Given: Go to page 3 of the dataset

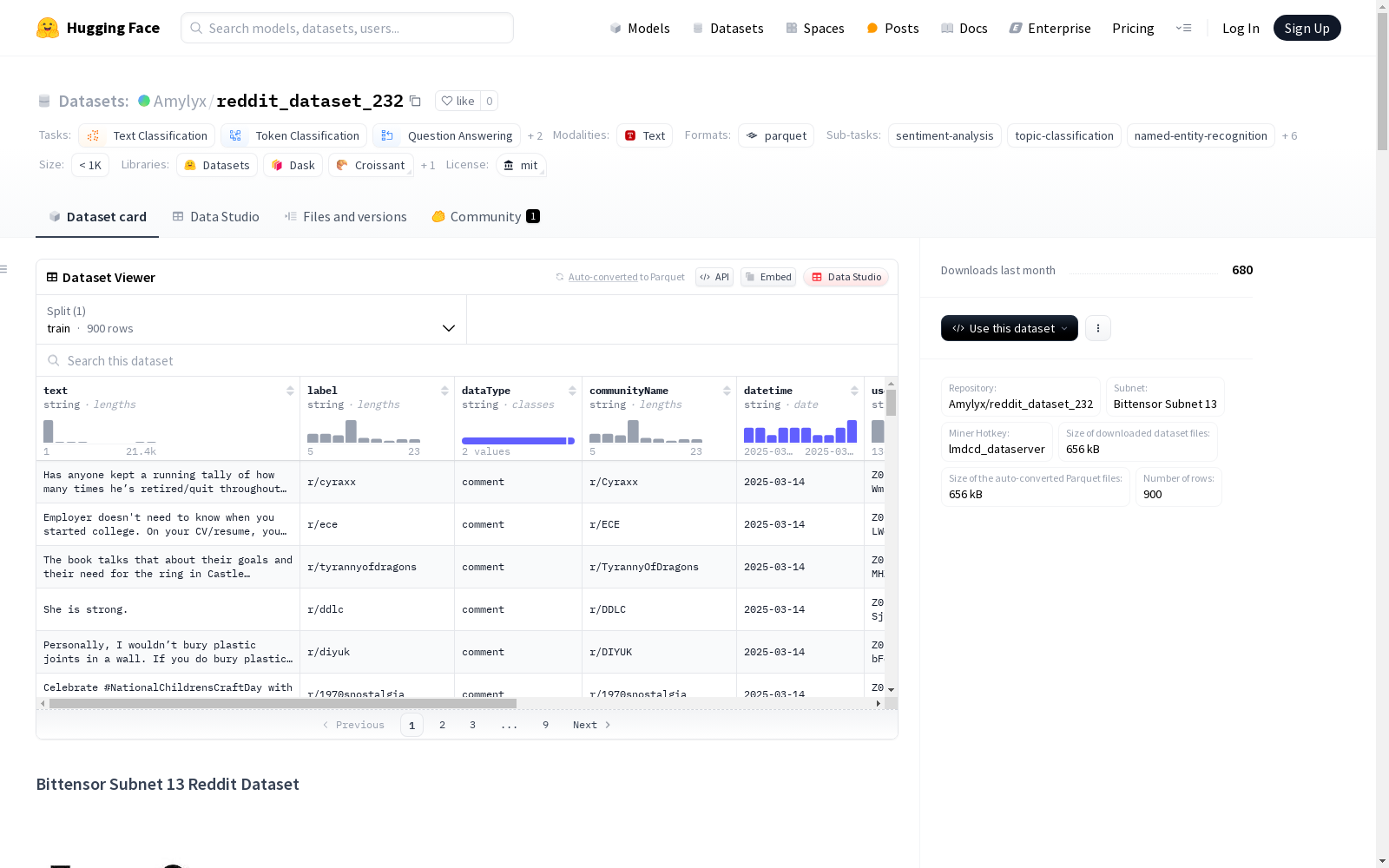Looking at the screenshot, I should pos(472,725).
